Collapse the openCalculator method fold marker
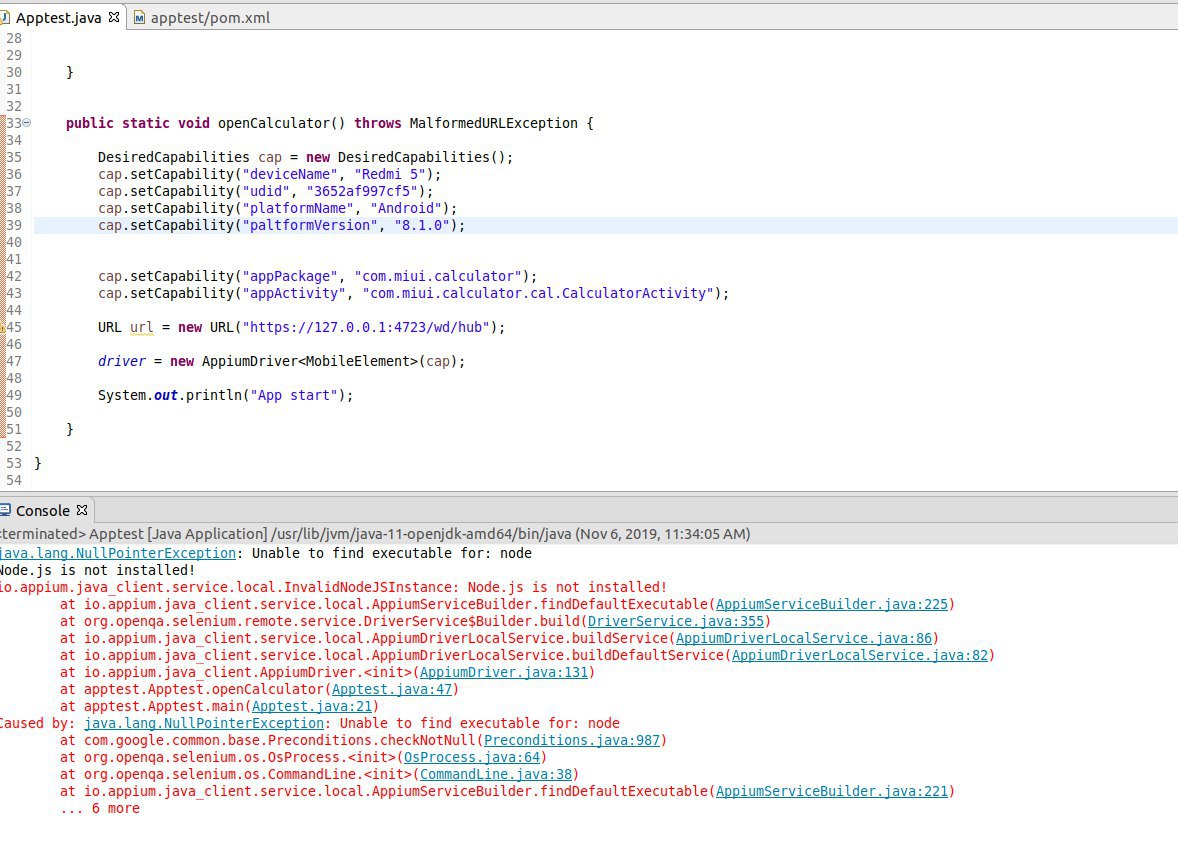This screenshot has width=1178, height=860. click(27, 122)
